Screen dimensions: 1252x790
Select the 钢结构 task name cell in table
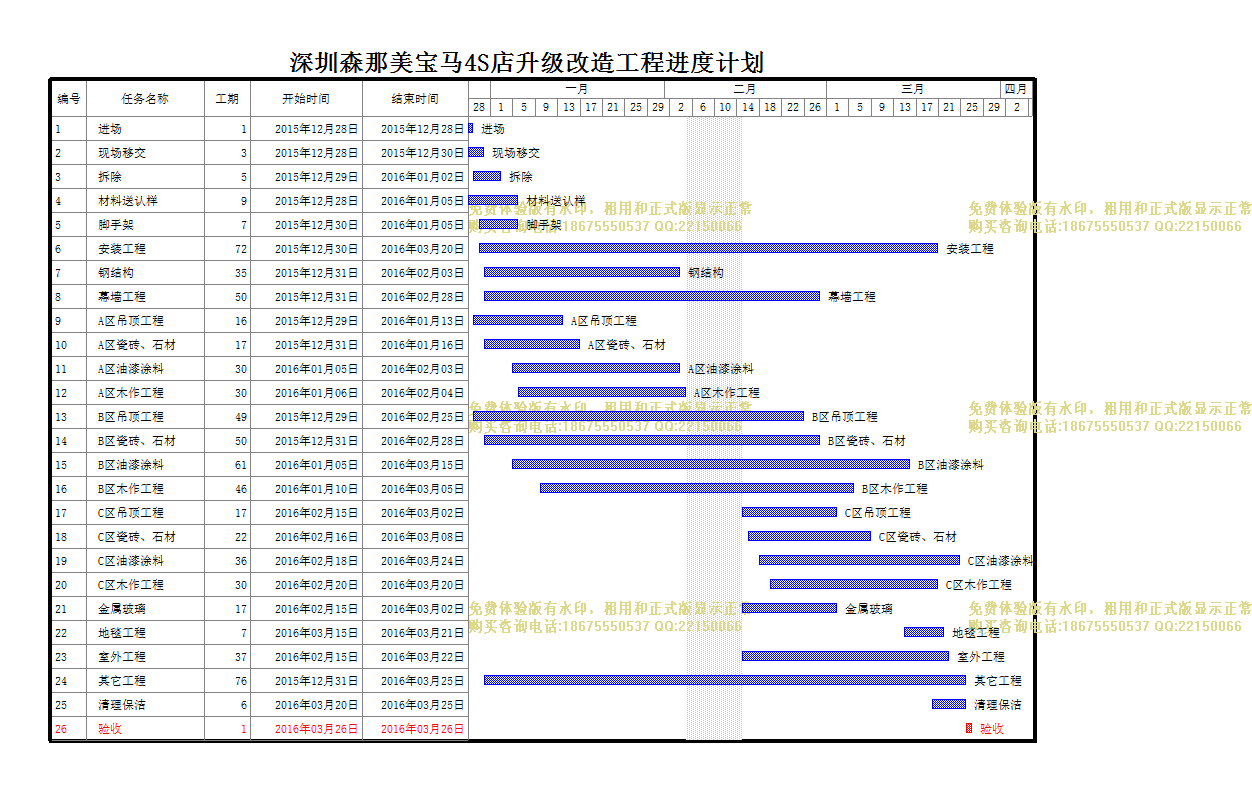click(x=146, y=273)
